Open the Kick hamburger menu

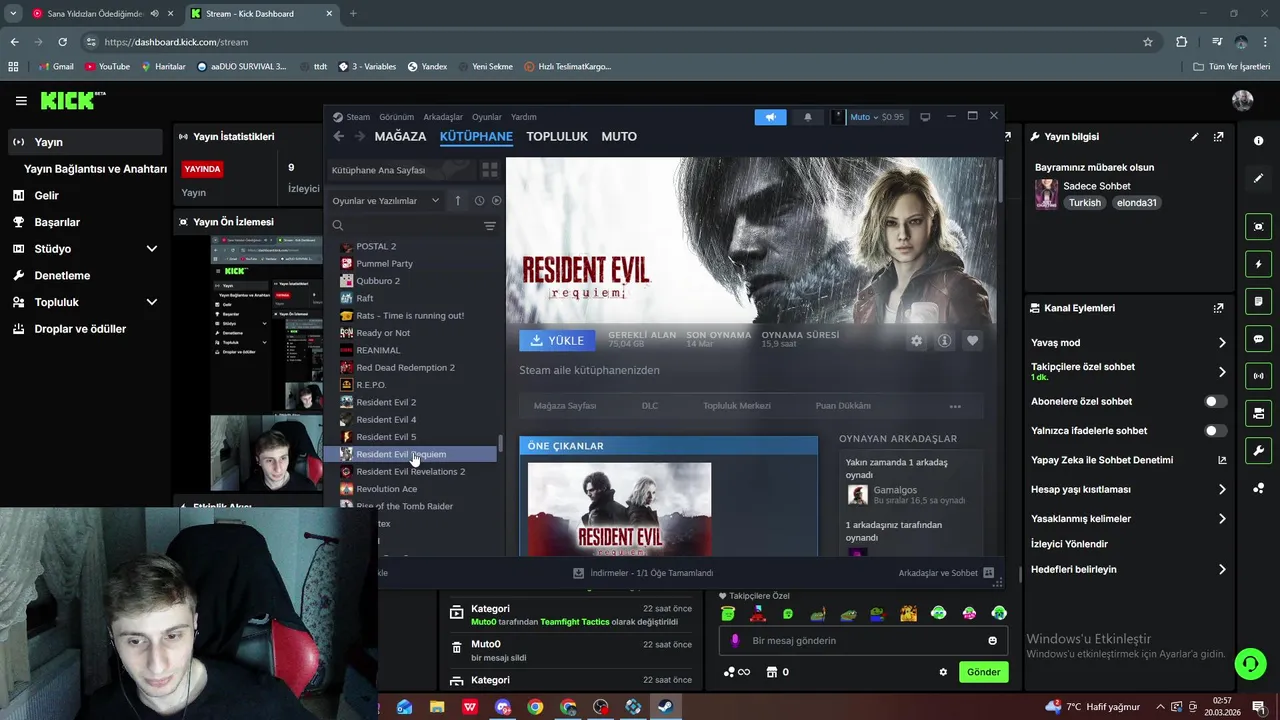pos(21,101)
